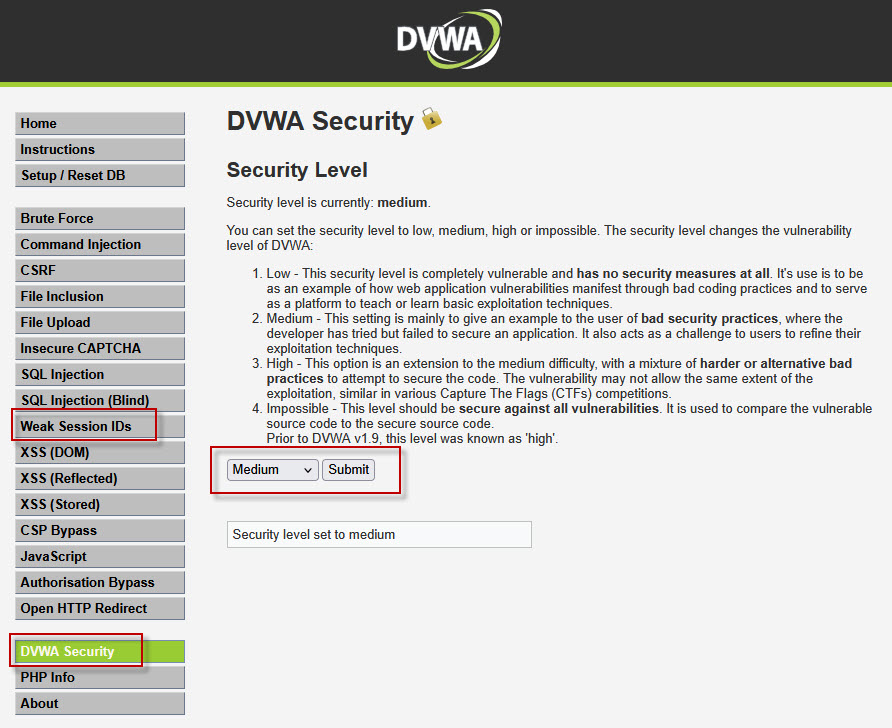892x728 pixels.
Task: Open Insecure CAPTCHA in the sidebar
Action: (100, 348)
